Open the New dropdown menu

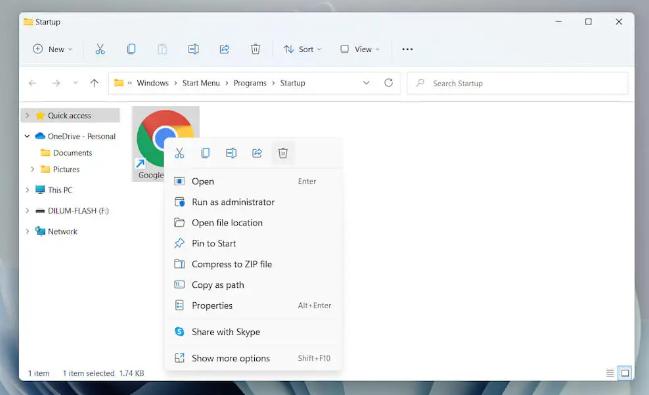53,49
